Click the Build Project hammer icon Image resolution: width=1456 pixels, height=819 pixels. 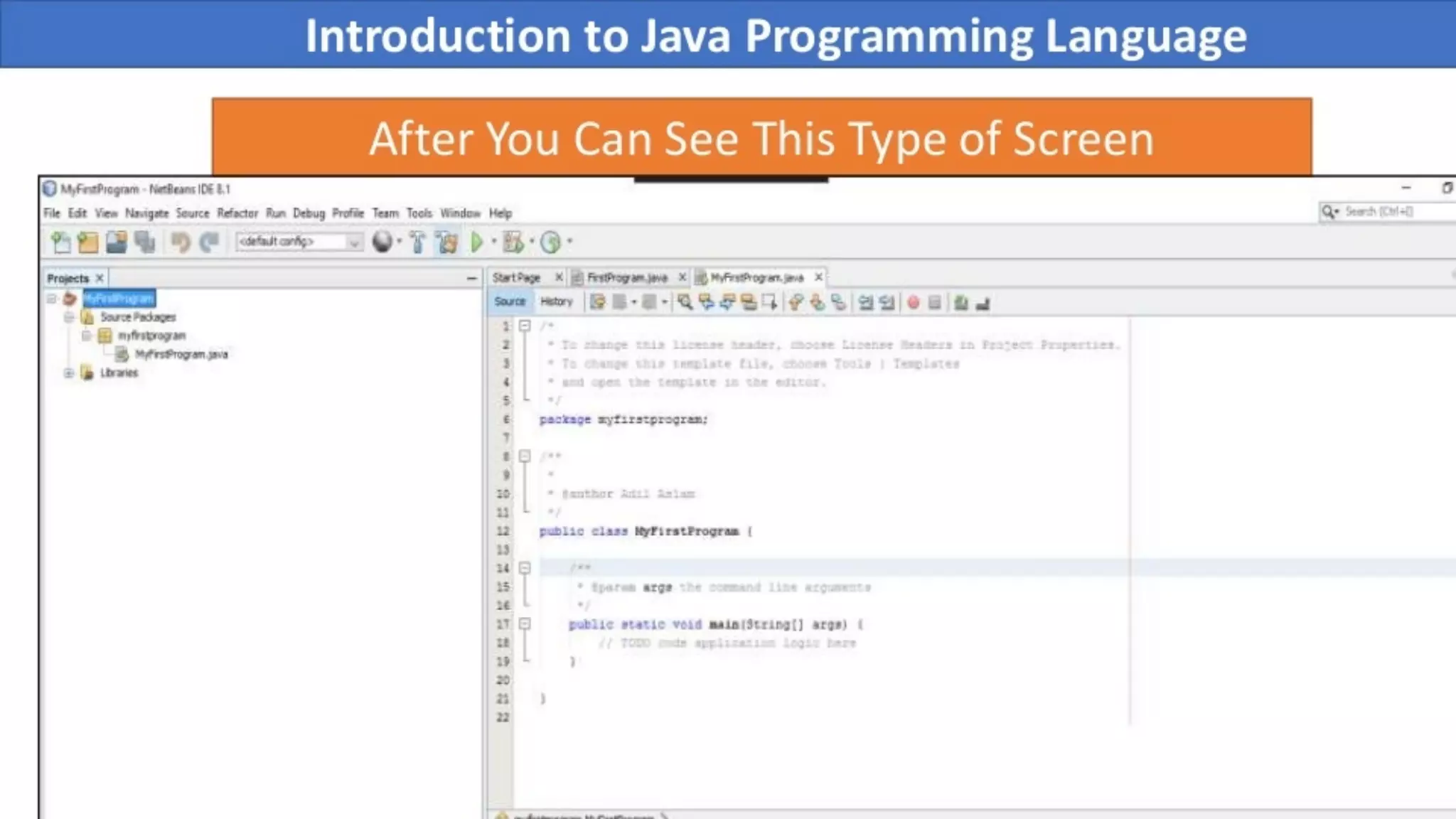click(x=418, y=242)
